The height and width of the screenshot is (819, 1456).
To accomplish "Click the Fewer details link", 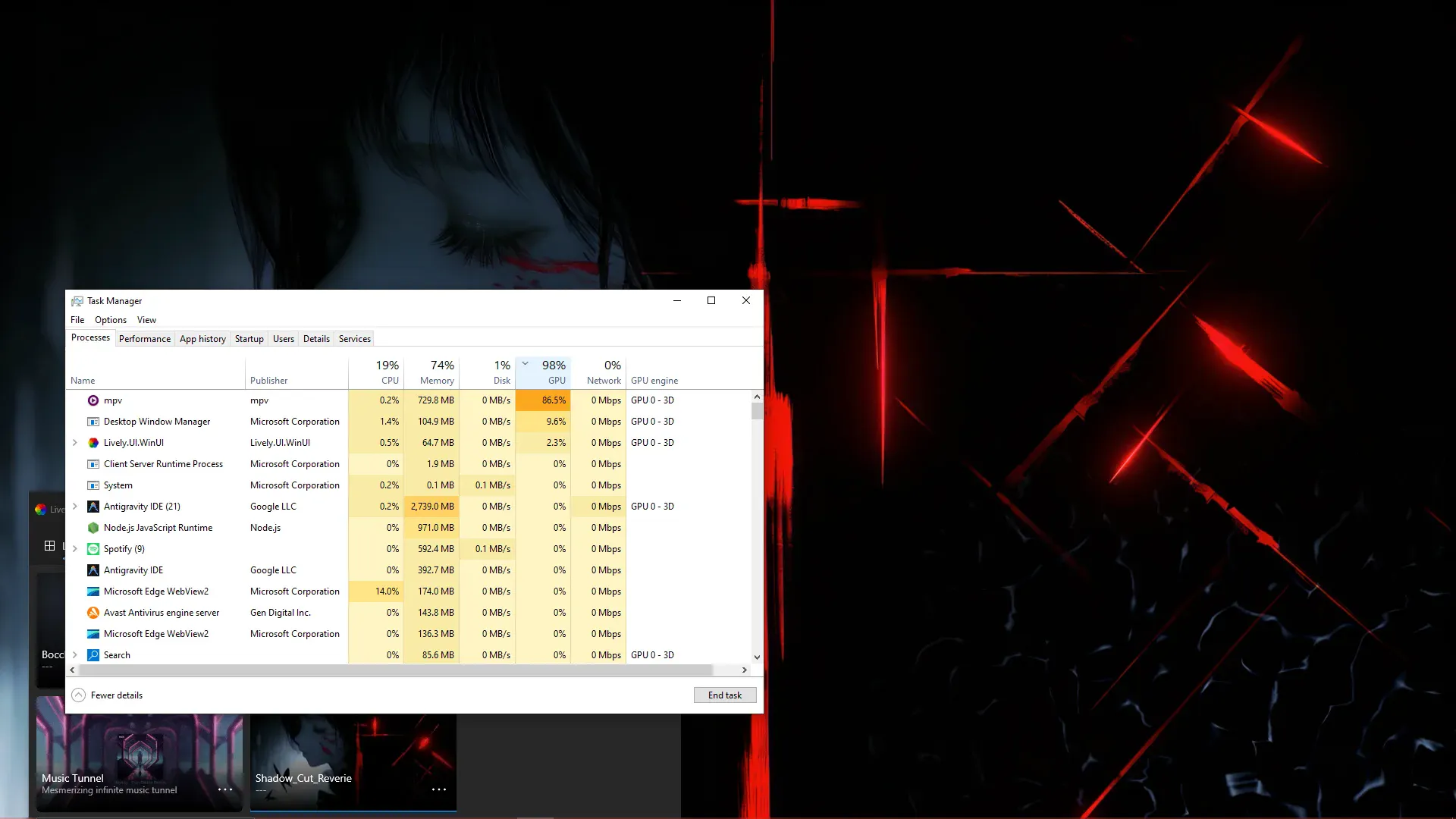I will [117, 695].
